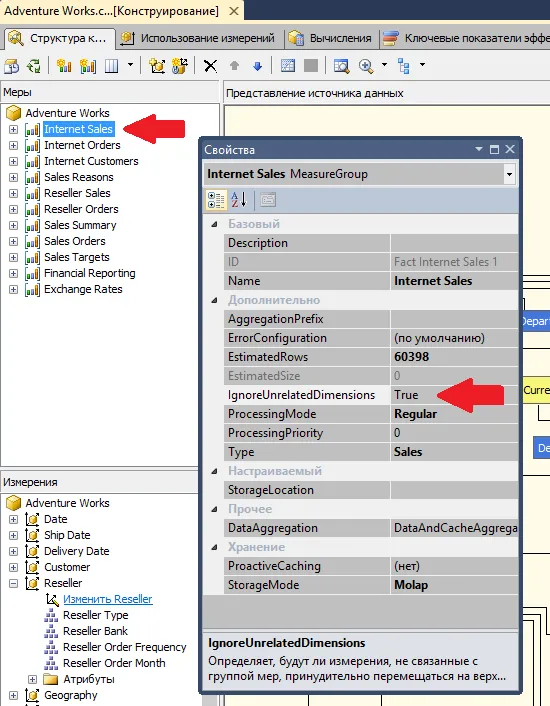
Task: Expand the Internet Orders measure group
Action: [14, 145]
